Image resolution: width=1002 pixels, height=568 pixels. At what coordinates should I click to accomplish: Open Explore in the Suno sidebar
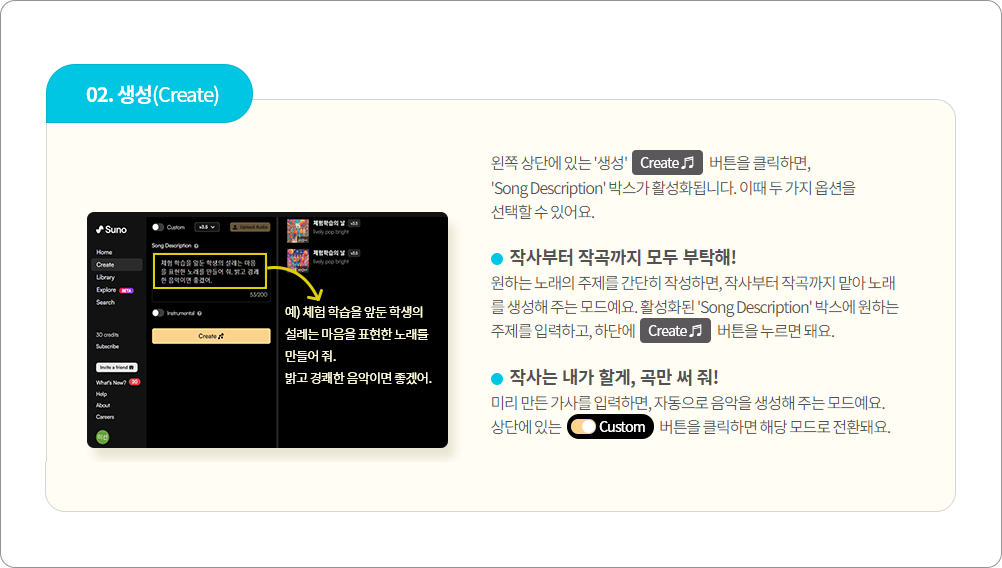(x=106, y=290)
